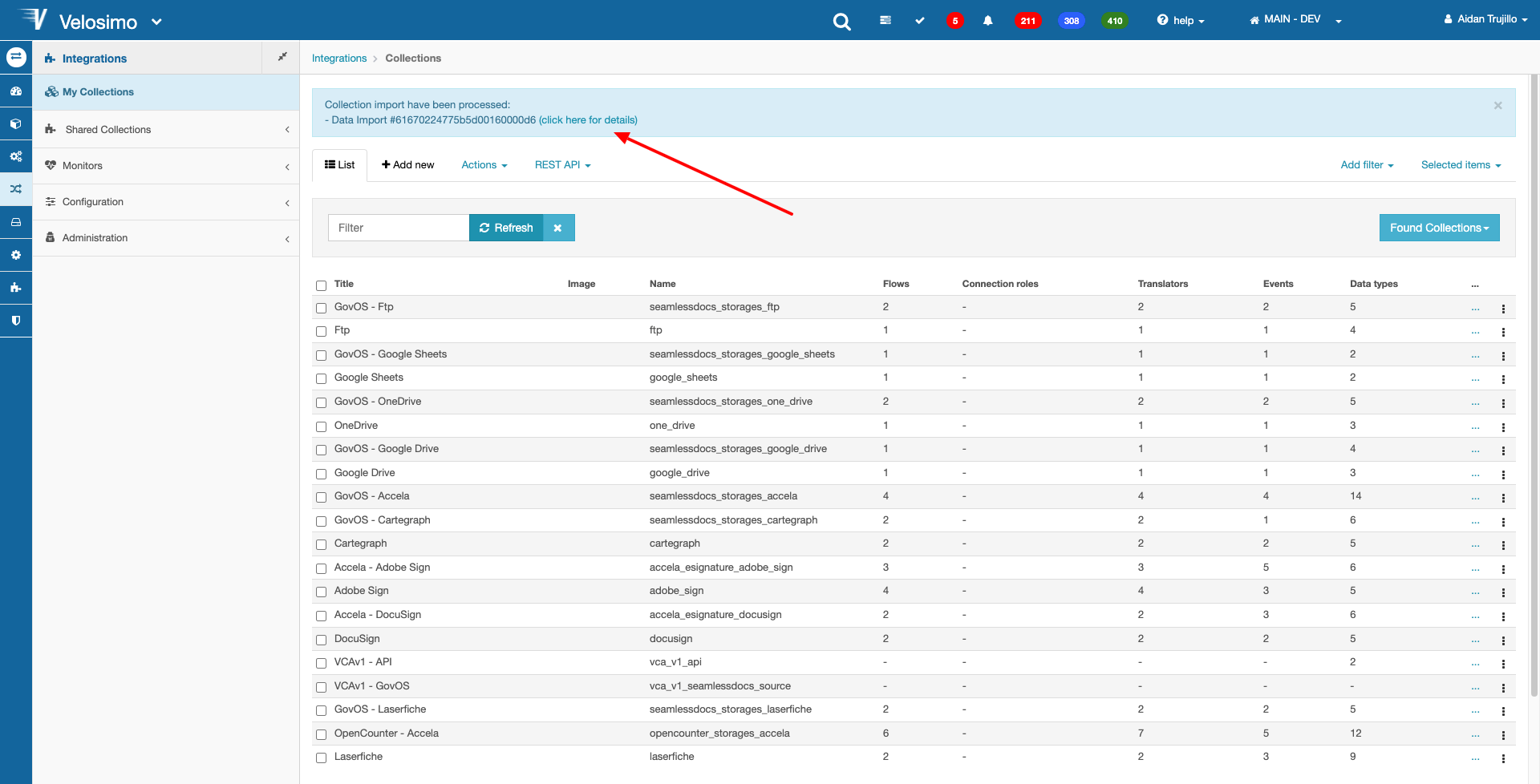Viewport: 1540px width, 784px height.
Task: Toggle the sidebar swap icon at top left
Action: [x=16, y=57]
